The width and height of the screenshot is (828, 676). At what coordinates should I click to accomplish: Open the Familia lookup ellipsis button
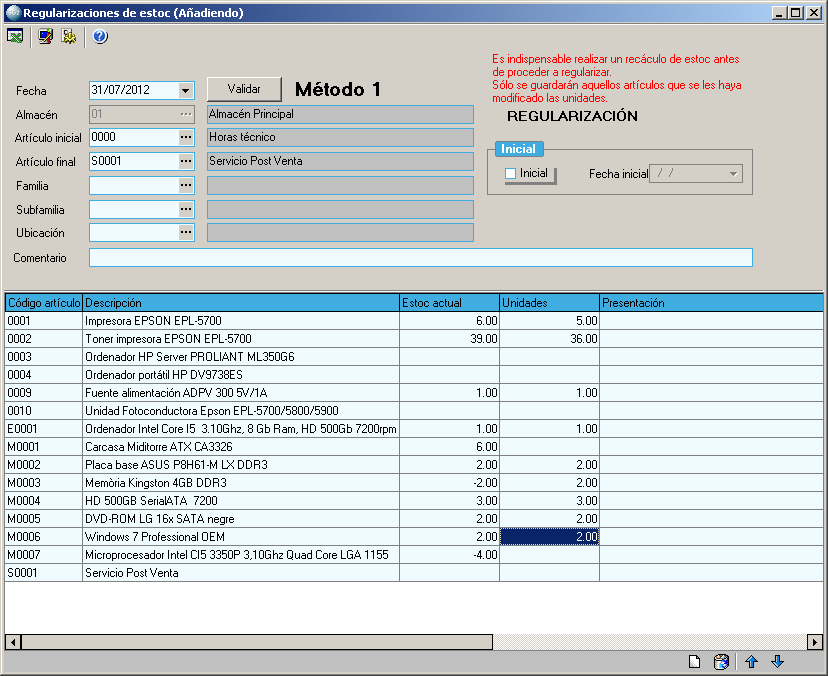coord(186,185)
